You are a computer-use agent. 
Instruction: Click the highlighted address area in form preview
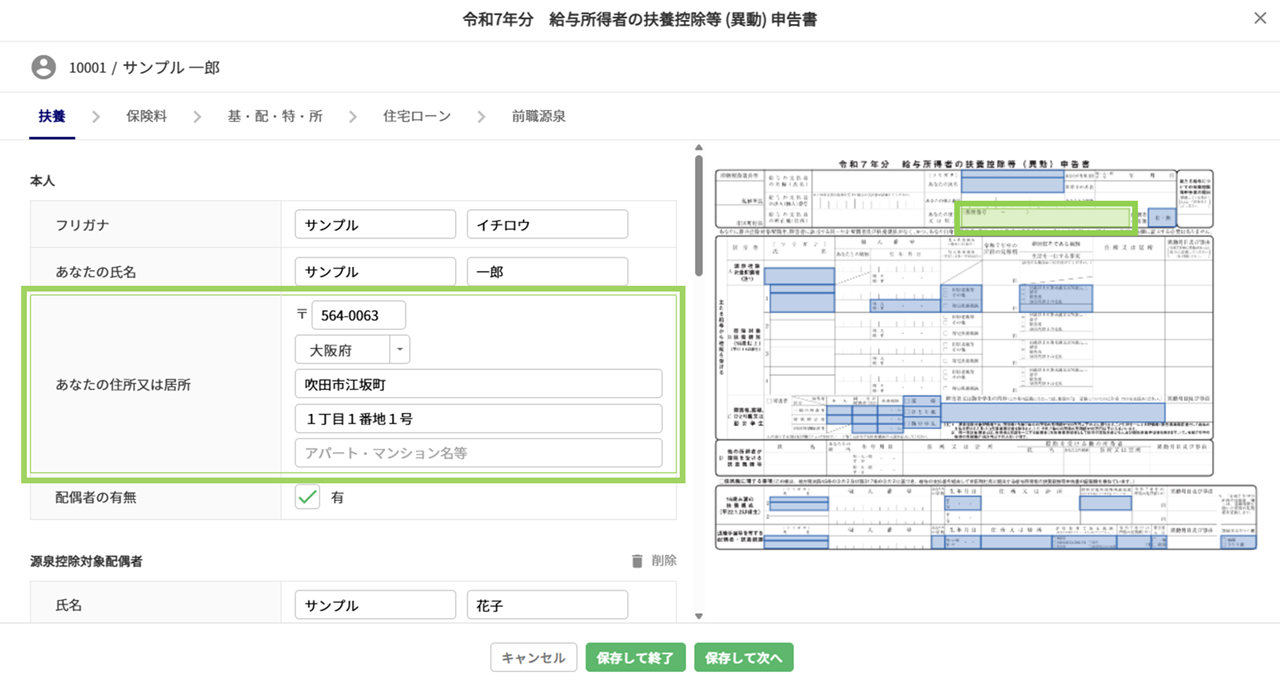pyautogui.click(x=1045, y=217)
